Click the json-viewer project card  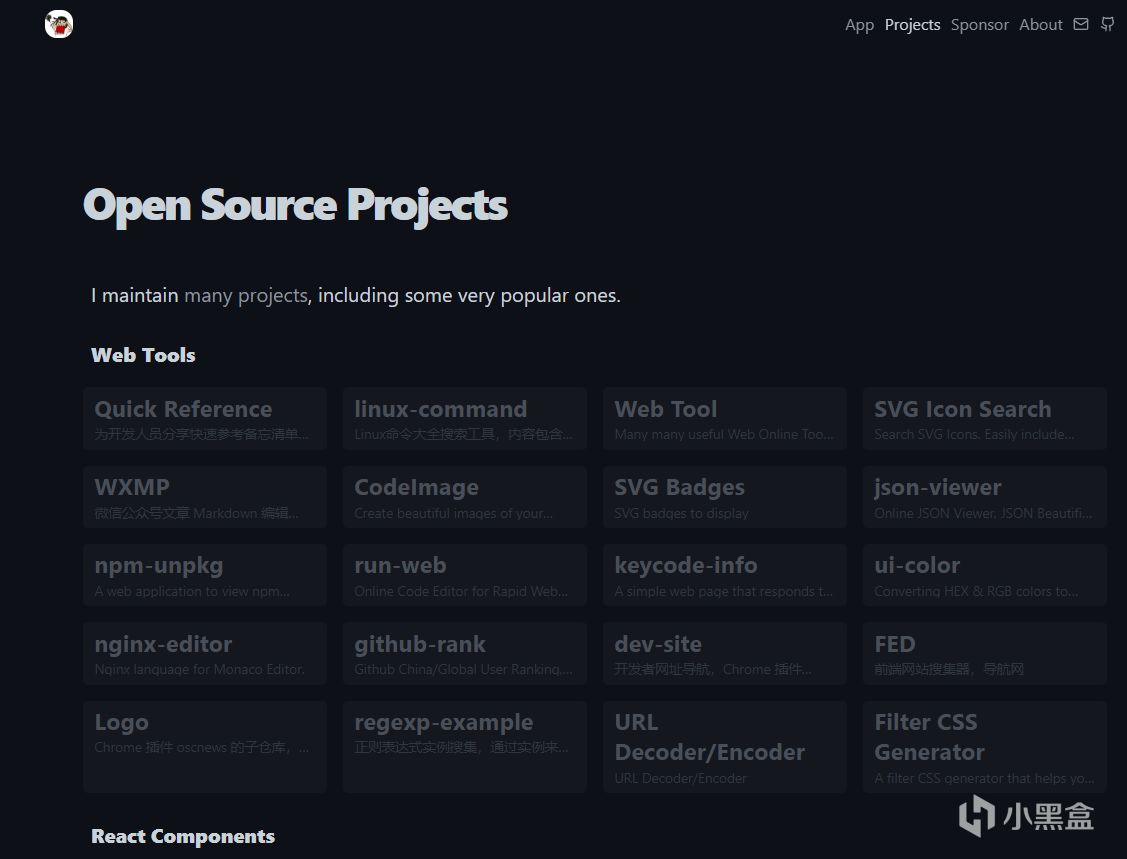click(984, 497)
